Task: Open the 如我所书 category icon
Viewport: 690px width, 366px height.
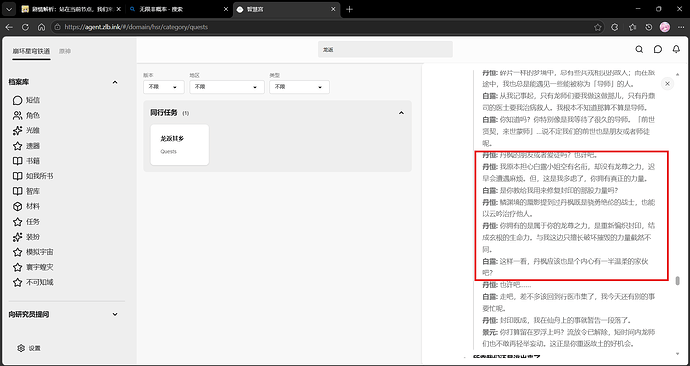Action: 17,176
